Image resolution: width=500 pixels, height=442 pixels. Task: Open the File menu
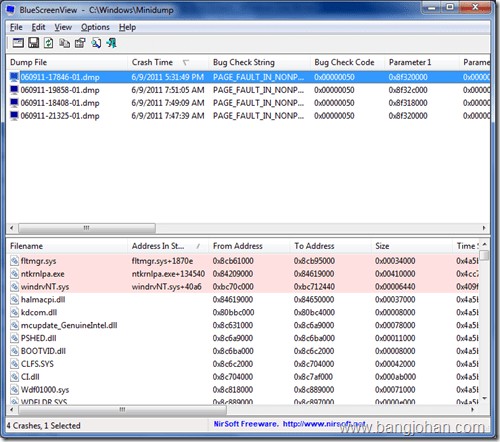coord(16,27)
